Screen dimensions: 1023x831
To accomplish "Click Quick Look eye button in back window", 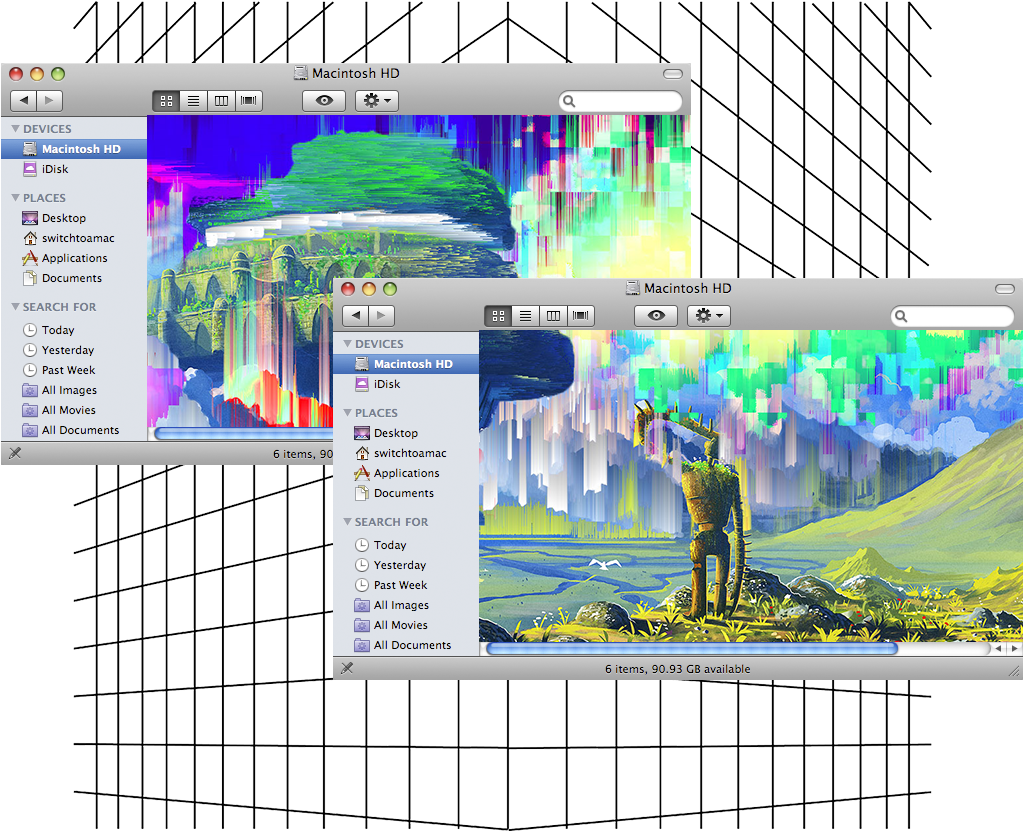I will (324, 100).
